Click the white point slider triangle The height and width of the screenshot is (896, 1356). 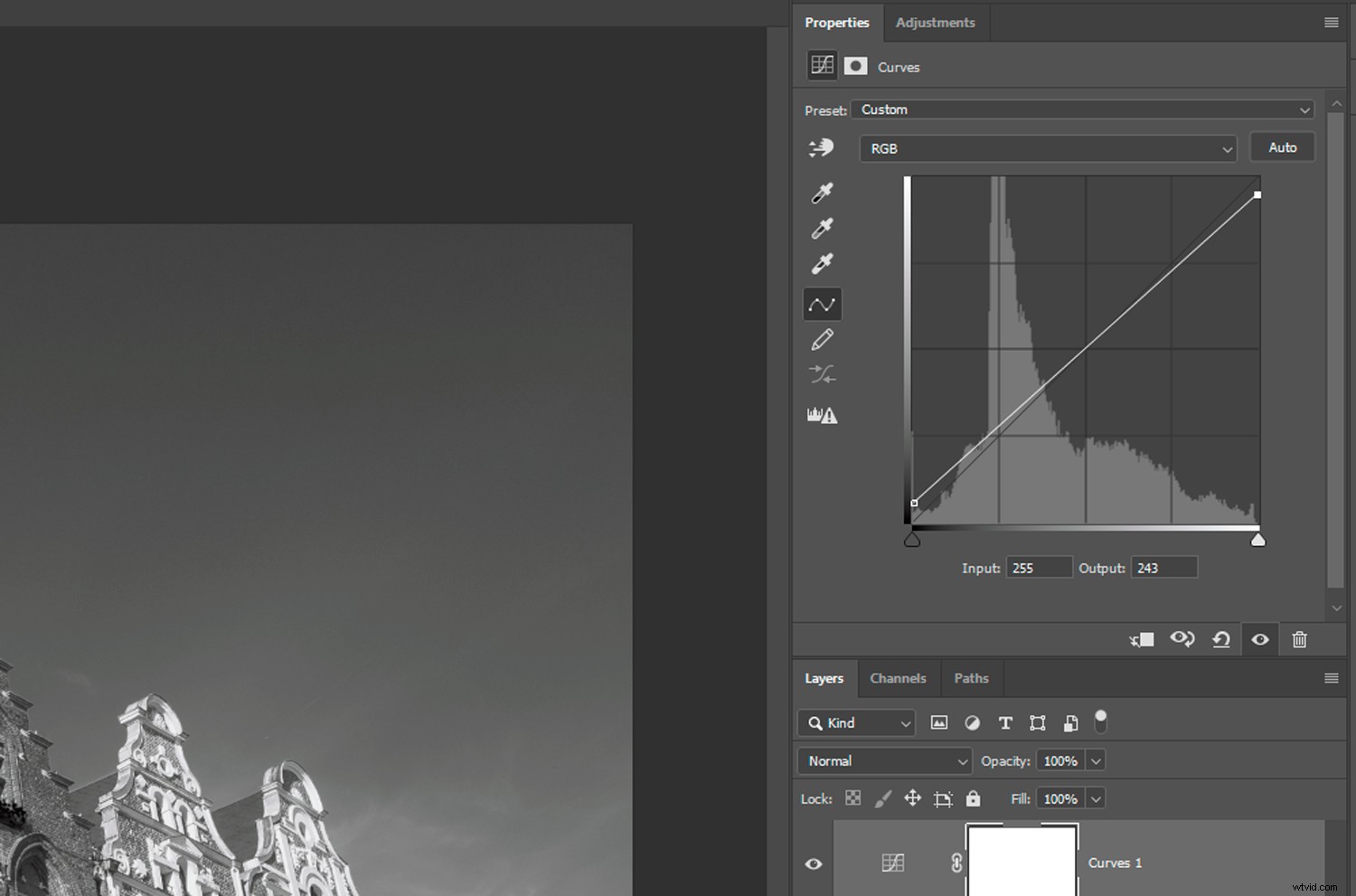pyautogui.click(x=1257, y=539)
